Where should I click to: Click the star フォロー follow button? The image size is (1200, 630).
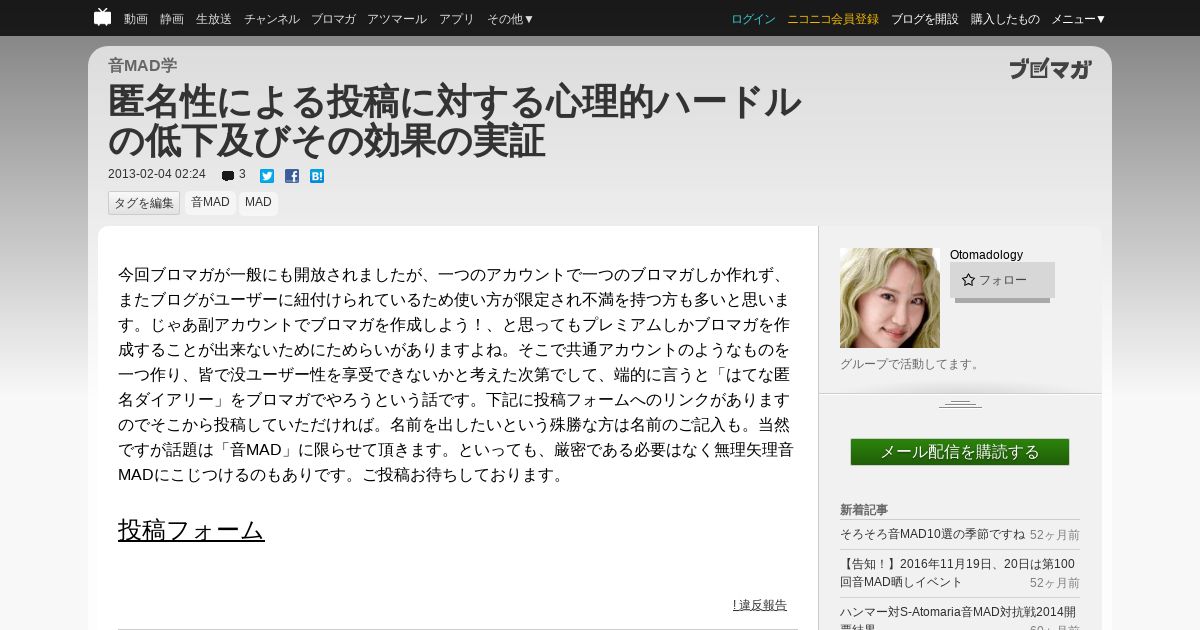[1002, 280]
